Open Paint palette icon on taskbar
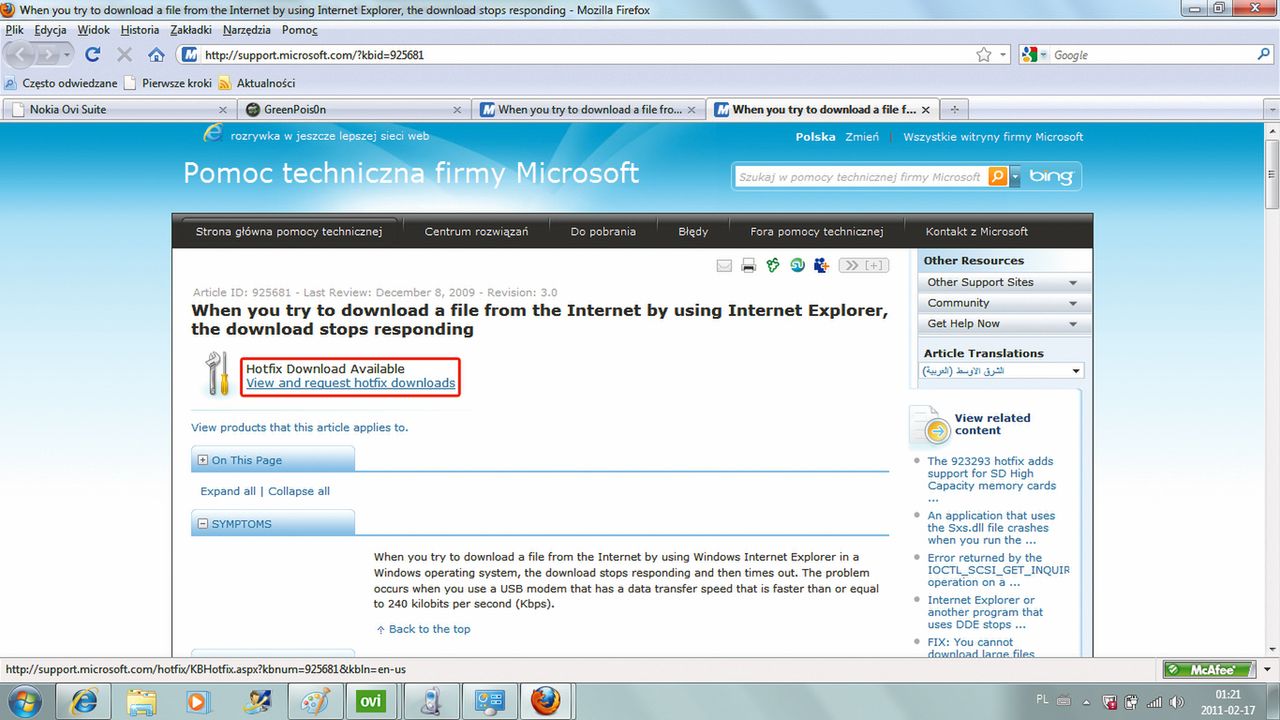Image resolution: width=1280 pixels, height=720 pixels. [313, 701]
